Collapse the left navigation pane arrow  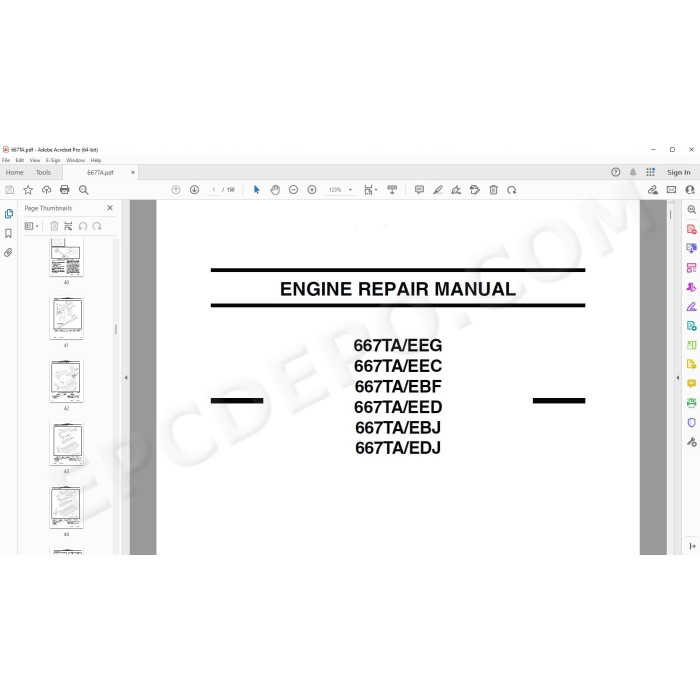[x=126, y=378]
